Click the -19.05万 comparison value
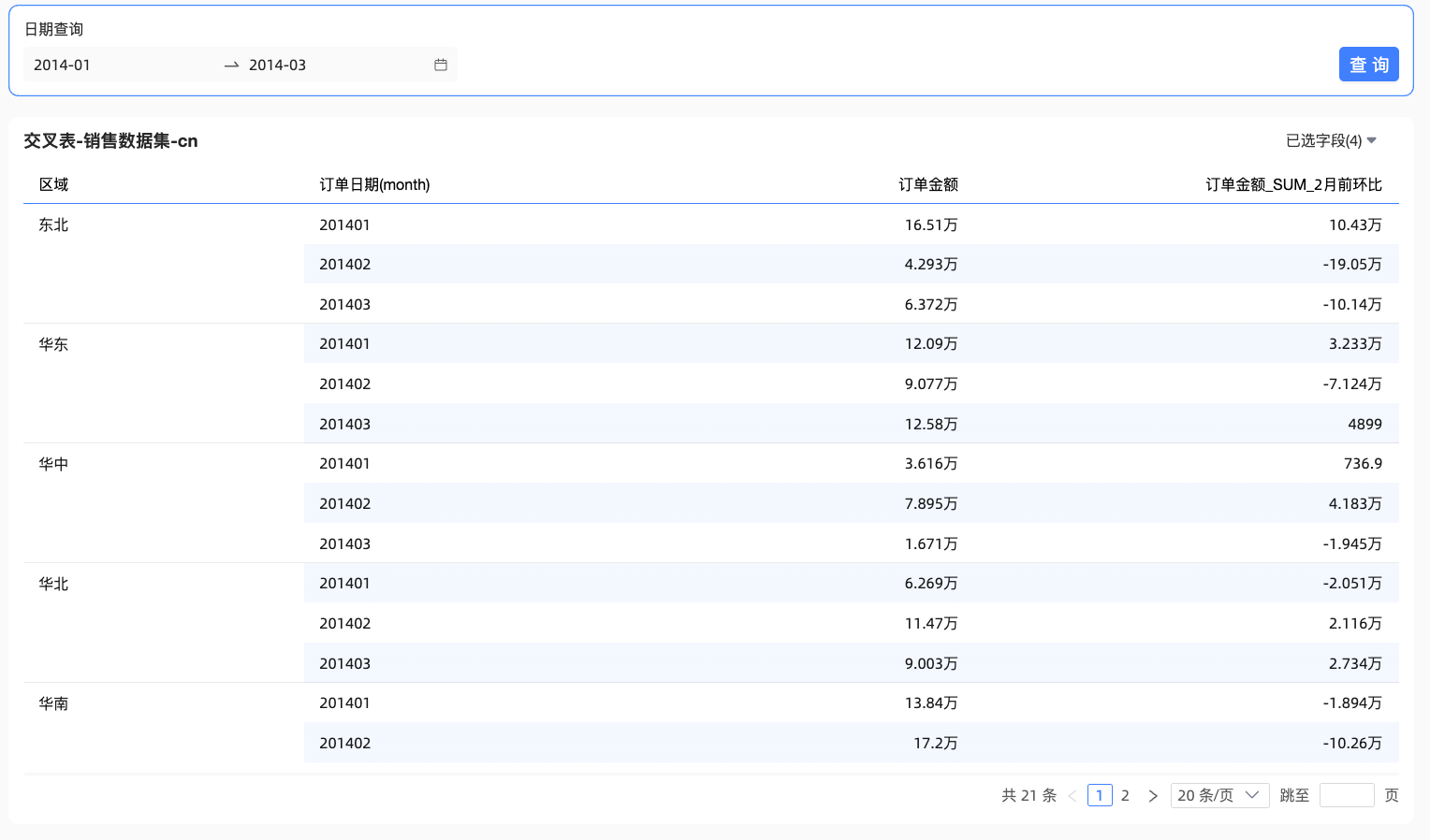This screenshot has width=1430, height=840. click(1352, 264)
